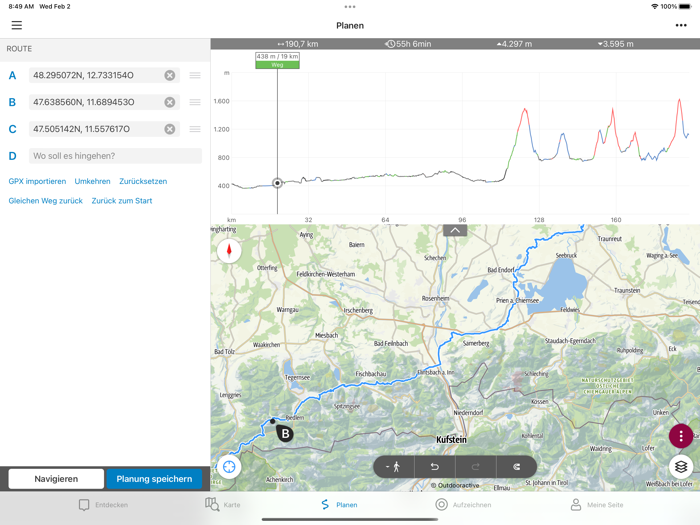Click the elevation profile position marker
Screen dimensions: 700x525
pyautogui.click(x=277, y=183)
